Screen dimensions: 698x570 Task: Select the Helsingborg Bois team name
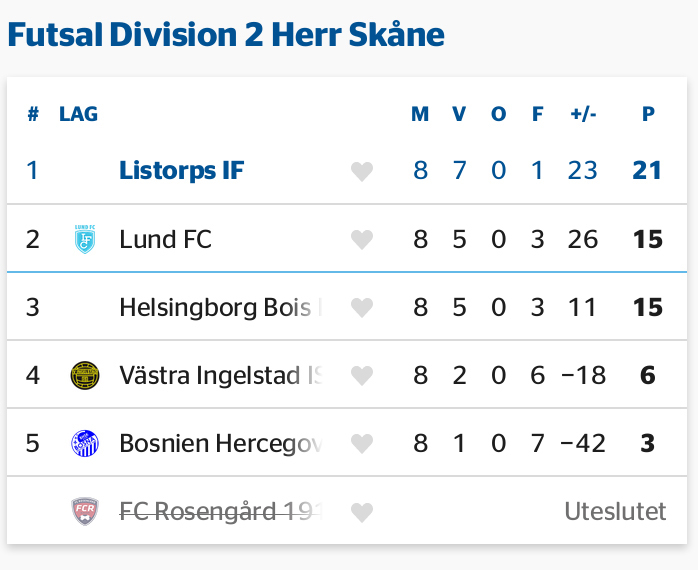point(221,308)
